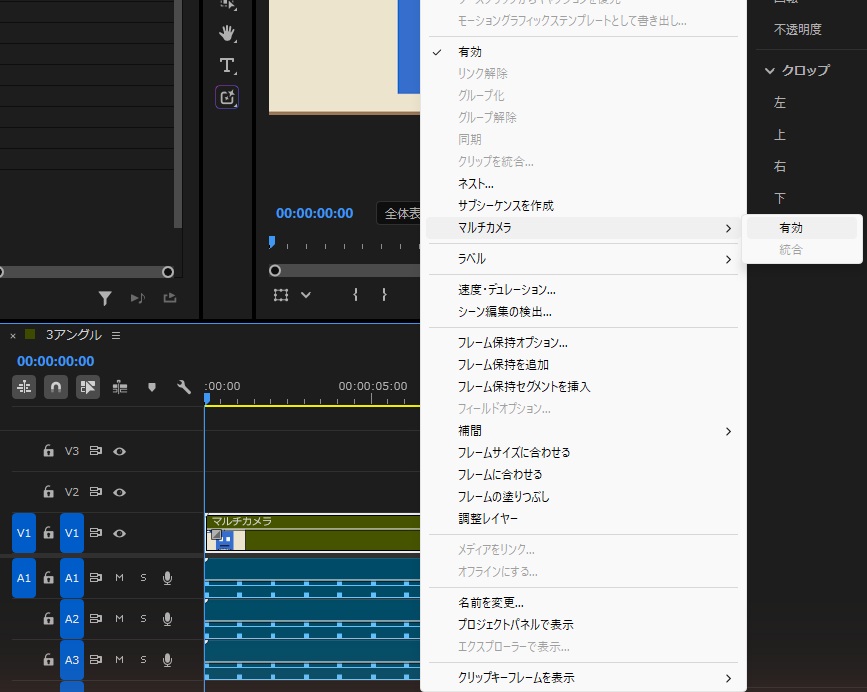Toggle V1 track output eye
Viewport: 867px width, 692px height.
[x=119, y=533]
